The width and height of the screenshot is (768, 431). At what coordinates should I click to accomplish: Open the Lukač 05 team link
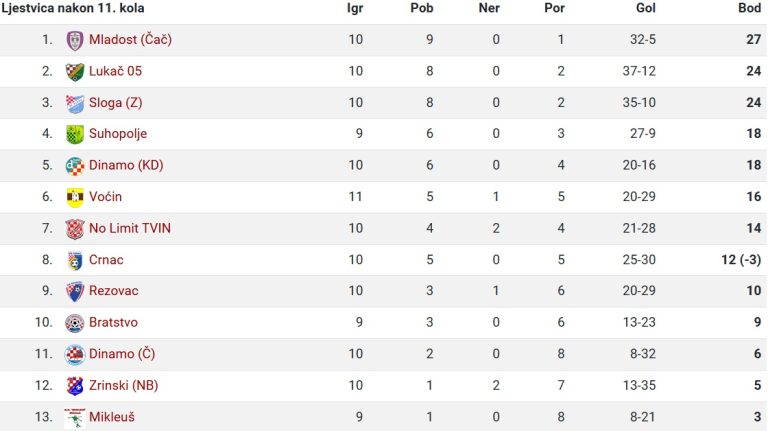[115, 71]
